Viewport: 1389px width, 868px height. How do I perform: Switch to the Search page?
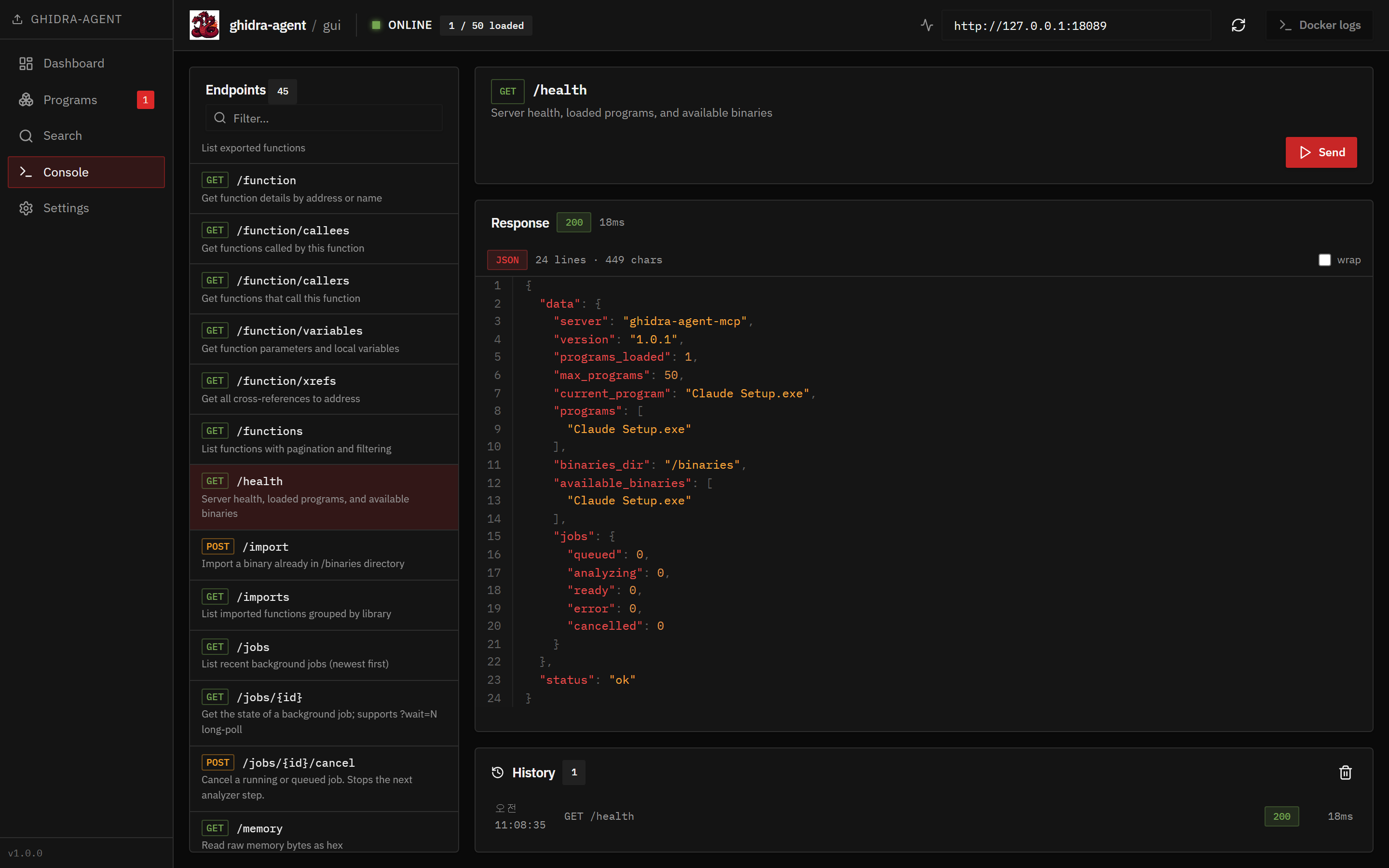point(63,136)
